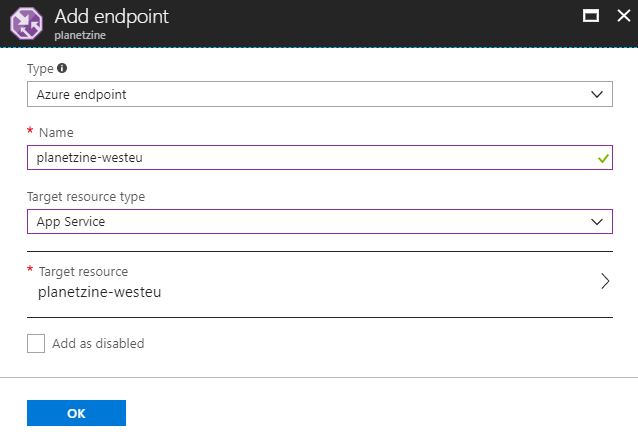638x442 pixels.
Task: Click the down arrow of the Type dropdown
Action: [x=596, y=94]
